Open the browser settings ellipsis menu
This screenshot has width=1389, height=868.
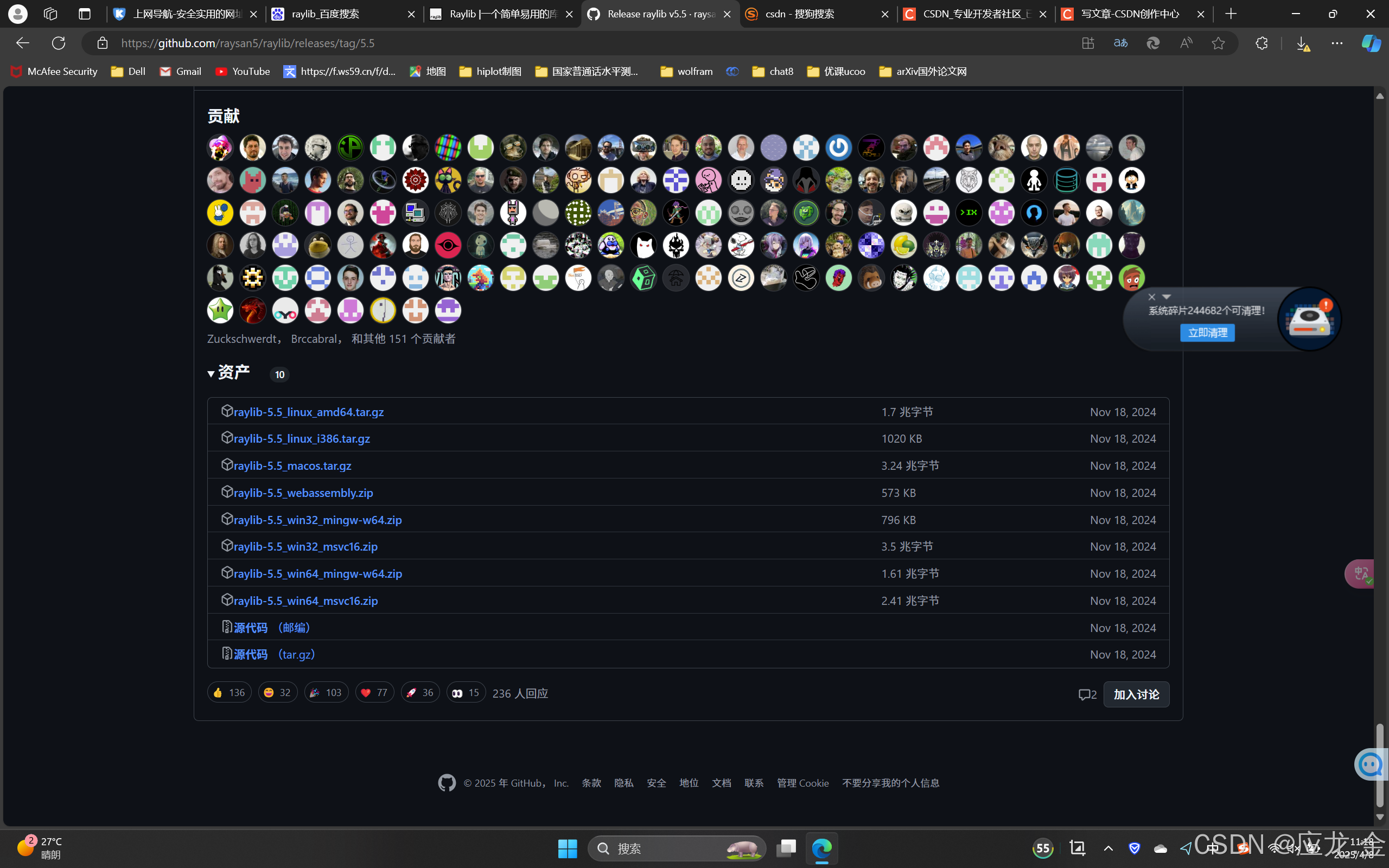(x=1337, y=43)
